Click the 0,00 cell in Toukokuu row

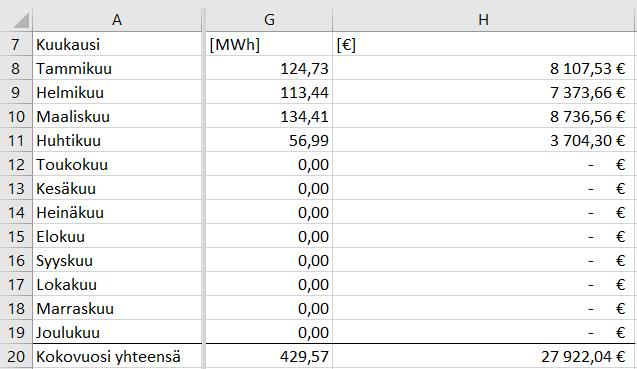click(269, 164)
